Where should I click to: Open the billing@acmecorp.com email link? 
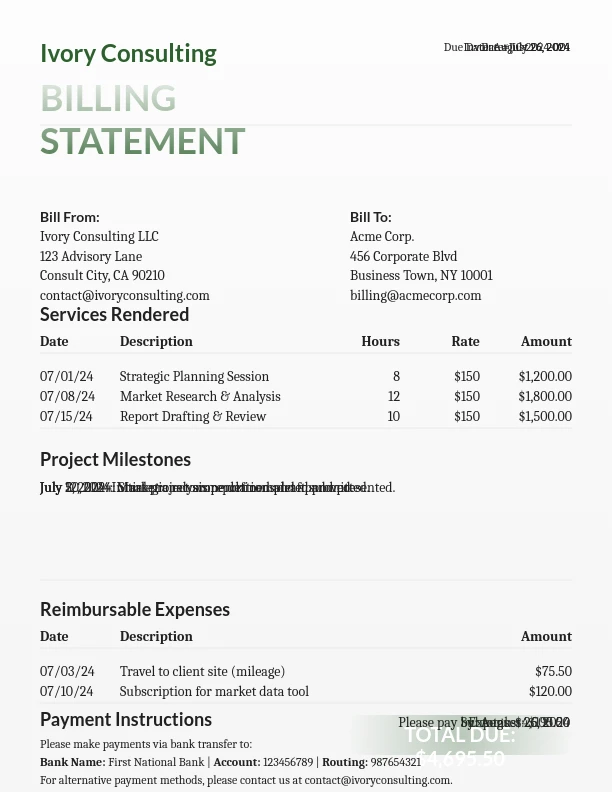coord(415,295)
